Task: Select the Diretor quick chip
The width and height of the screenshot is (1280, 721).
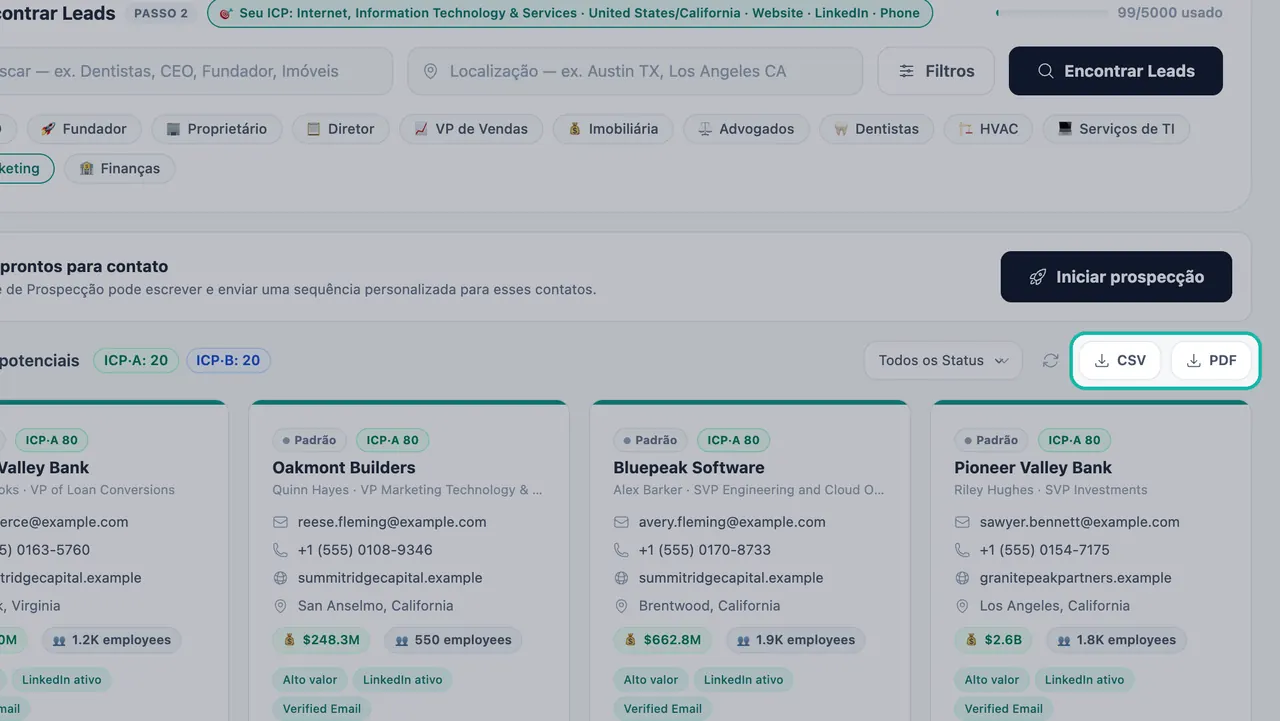Action: pyautogui.click(x=340, y=129)
